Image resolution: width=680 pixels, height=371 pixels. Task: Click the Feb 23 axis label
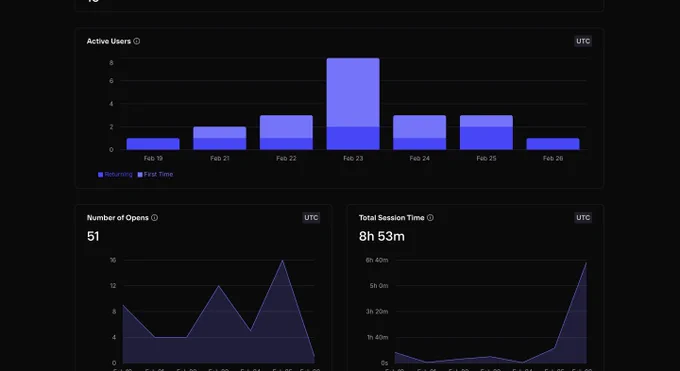[x=353, y=158]
